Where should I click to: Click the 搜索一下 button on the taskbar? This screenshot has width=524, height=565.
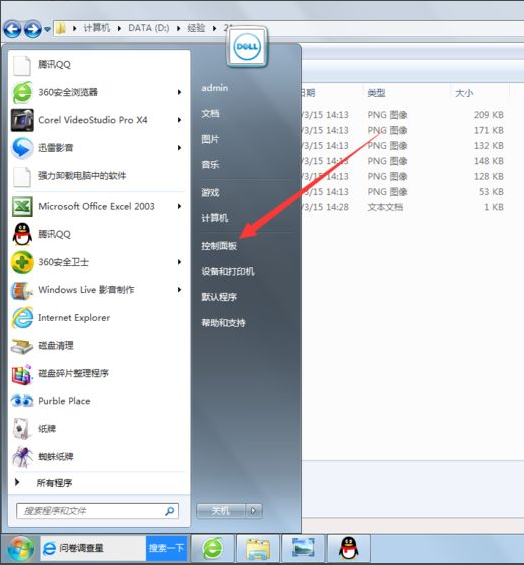pyautogui.click(x=166, y=548)
